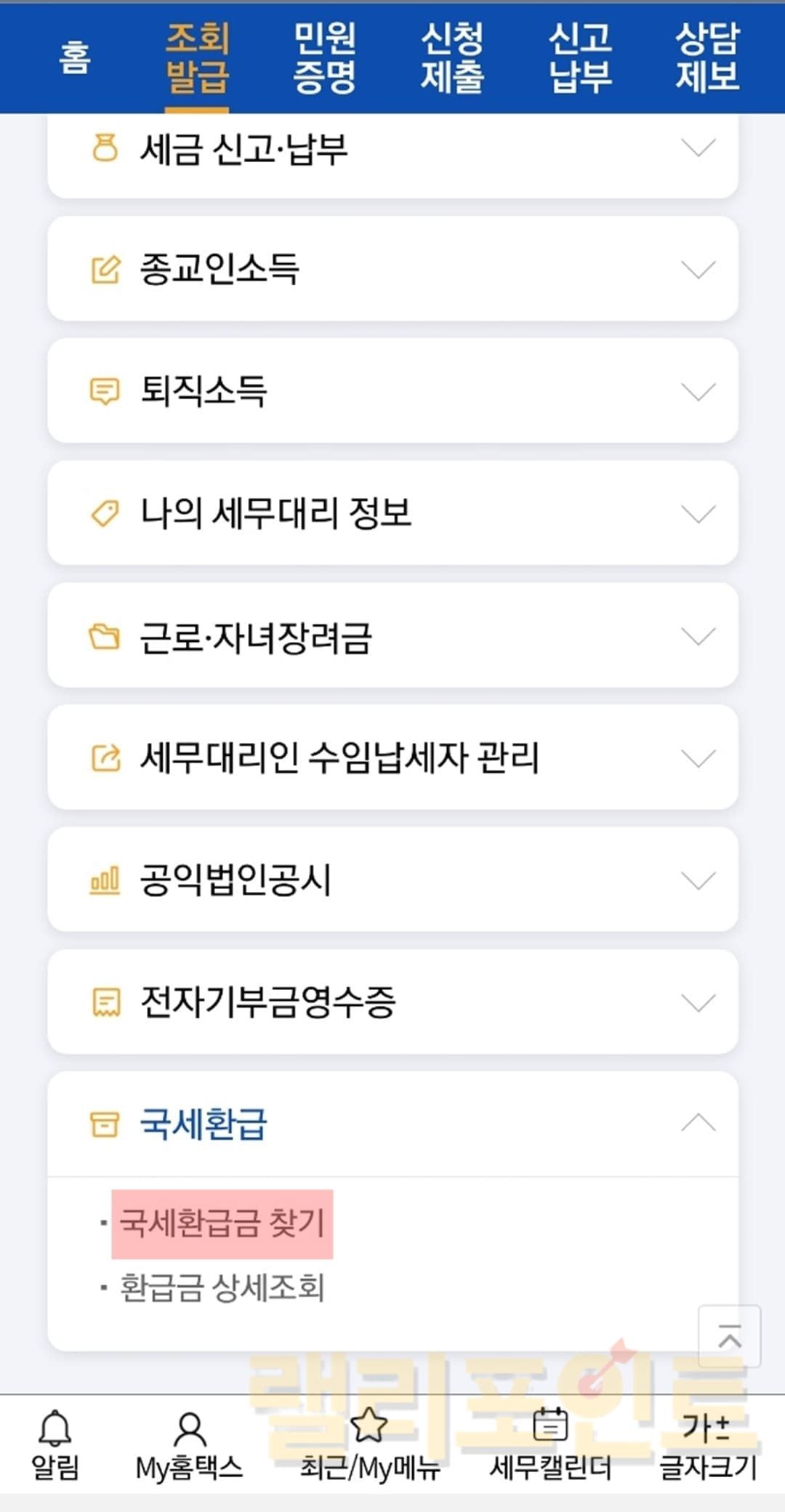Tap the 알림 bell icon

(x=55, y=1428)
